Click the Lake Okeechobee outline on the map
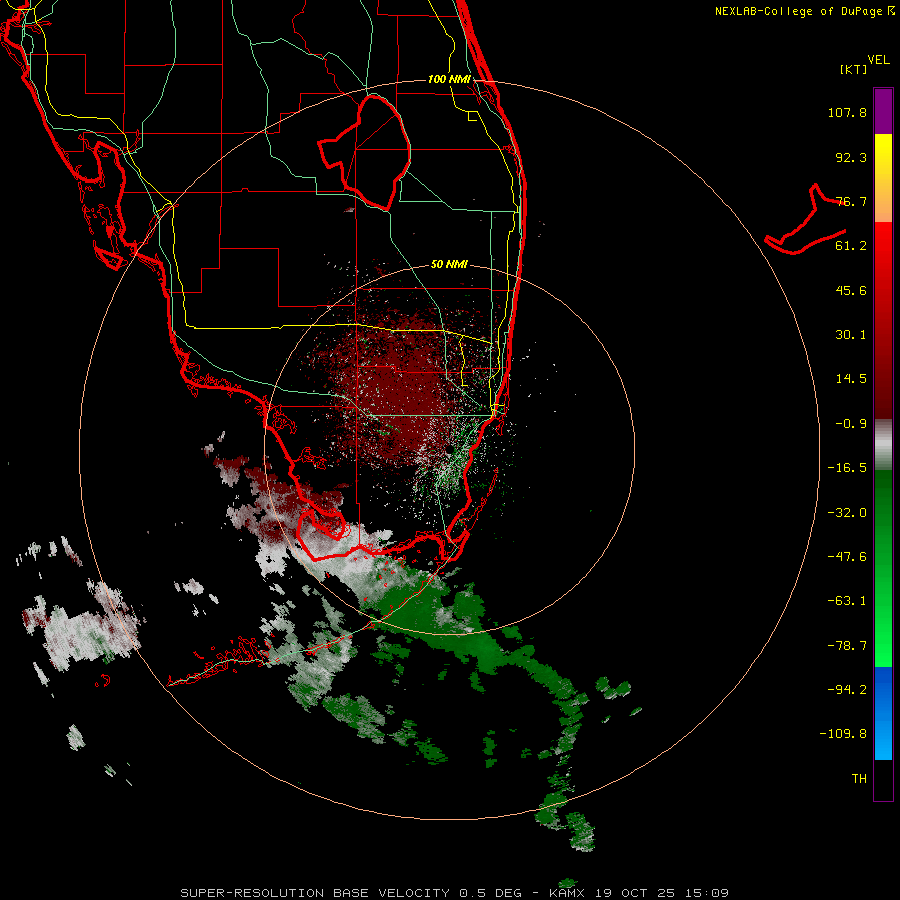Viewport: 900px width, 900px height. pyautogui.click(x=365, y=152)
